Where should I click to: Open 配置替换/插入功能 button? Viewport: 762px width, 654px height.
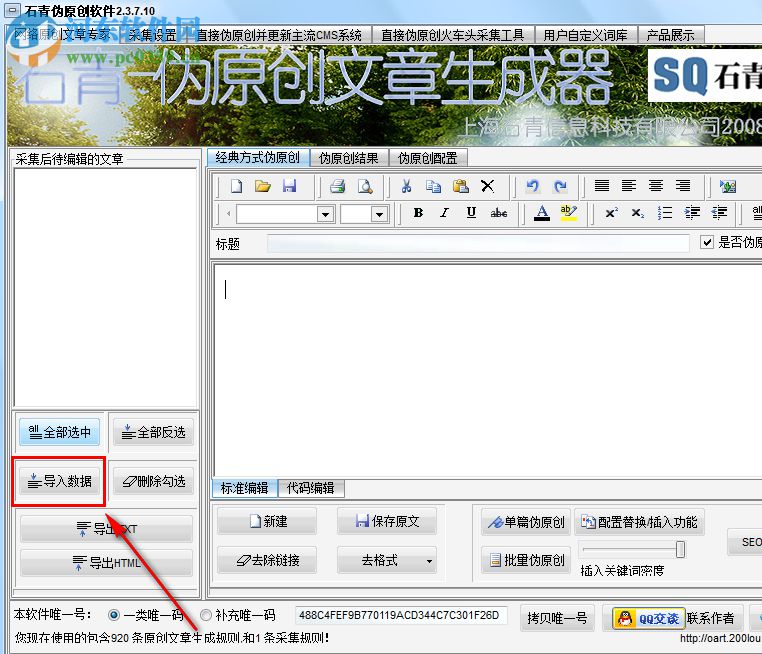click(639, 522)
